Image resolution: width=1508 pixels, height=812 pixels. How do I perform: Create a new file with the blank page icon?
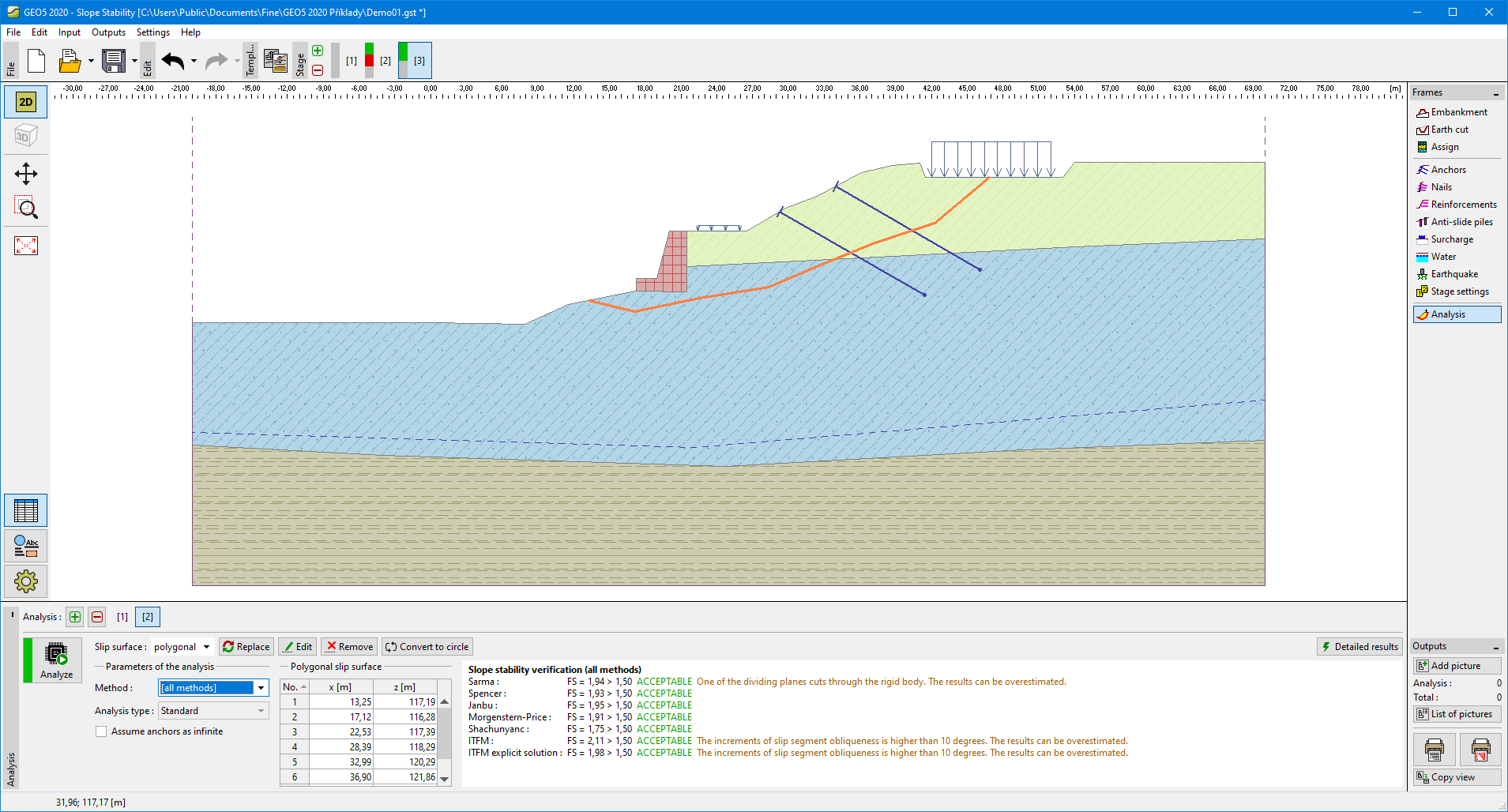36,60
